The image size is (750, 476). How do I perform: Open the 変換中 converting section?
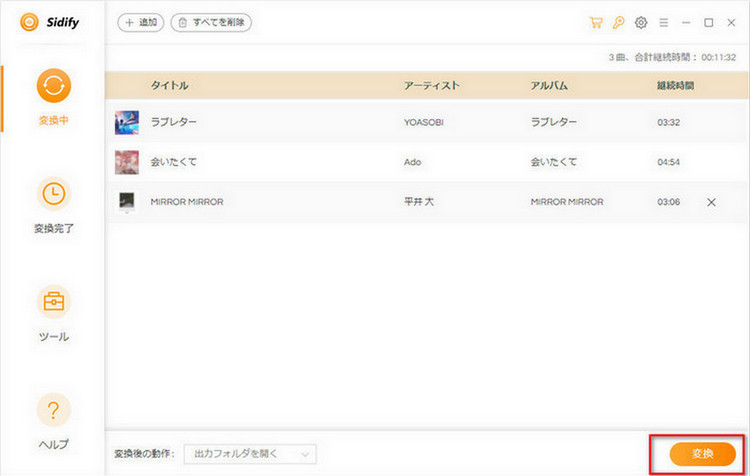pos(54,98)
